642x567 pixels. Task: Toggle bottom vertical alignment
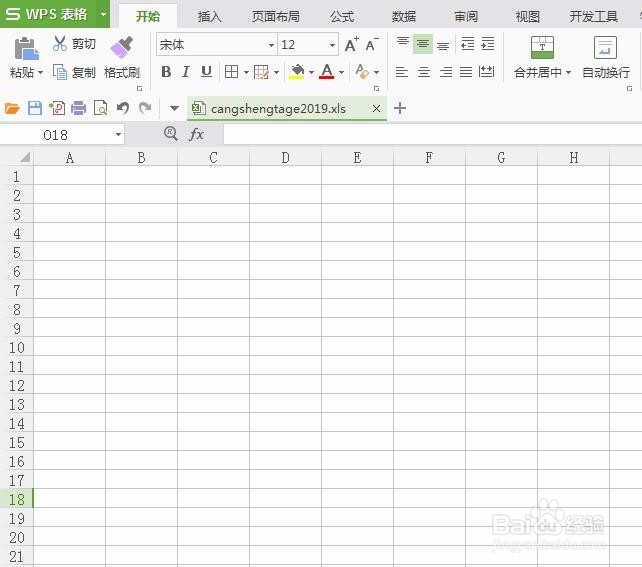443,45
